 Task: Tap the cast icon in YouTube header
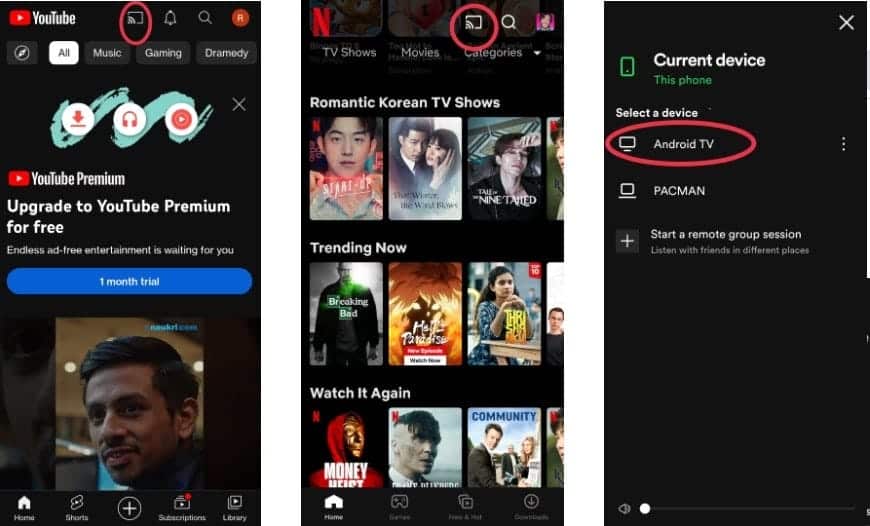coord(135,18)
